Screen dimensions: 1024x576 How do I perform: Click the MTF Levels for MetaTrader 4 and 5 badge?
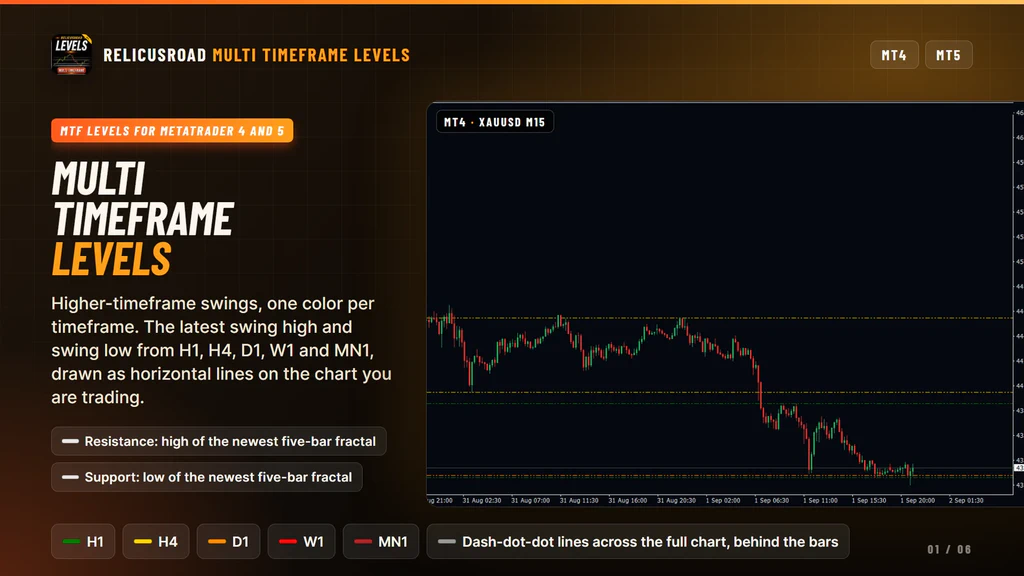[172, 131]
